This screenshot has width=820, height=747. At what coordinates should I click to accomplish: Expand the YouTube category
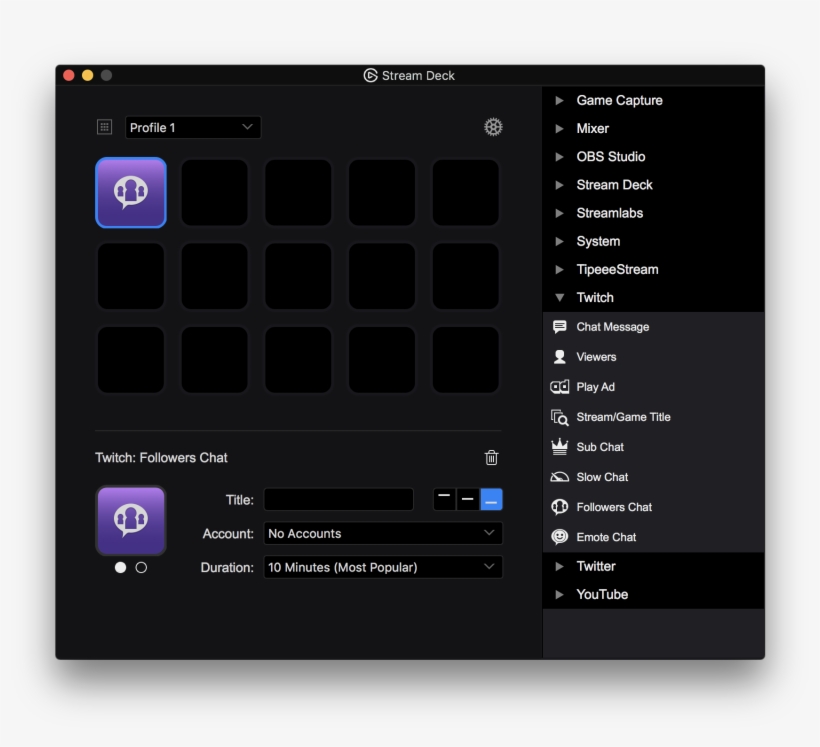tap(560, 594)
